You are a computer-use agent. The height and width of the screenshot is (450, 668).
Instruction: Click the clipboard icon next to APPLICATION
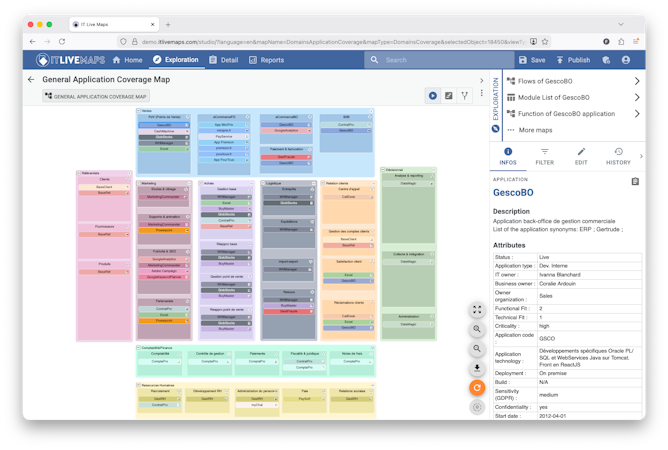pos(635,182)
